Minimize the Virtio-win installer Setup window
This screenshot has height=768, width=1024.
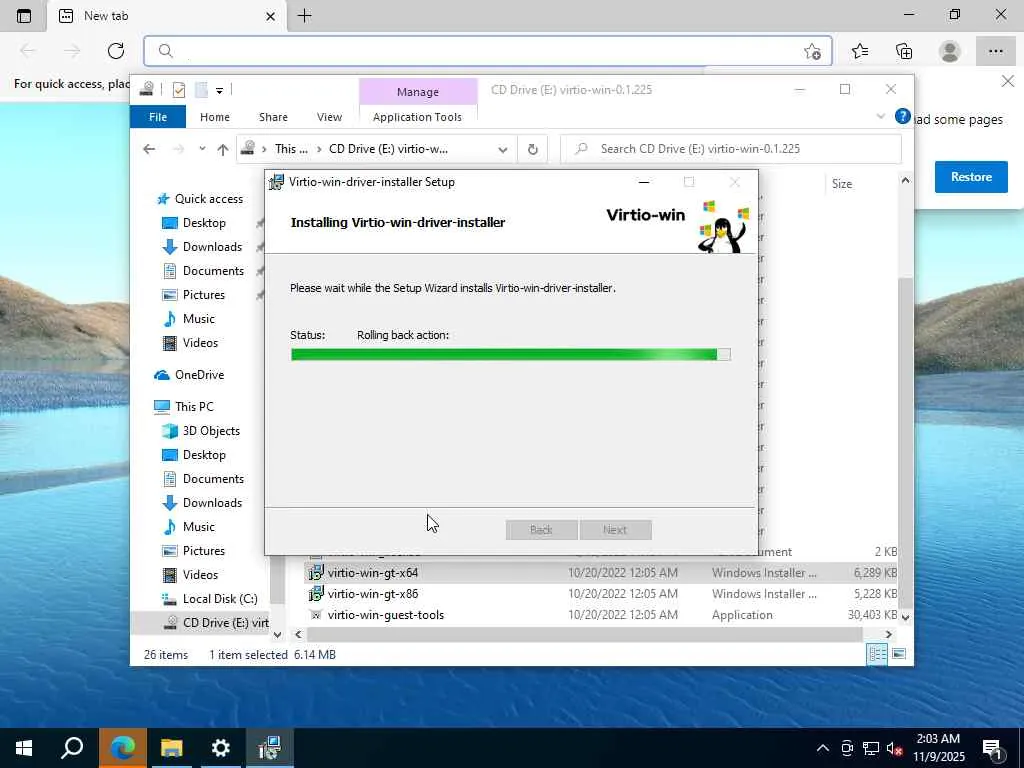point(644,182)
